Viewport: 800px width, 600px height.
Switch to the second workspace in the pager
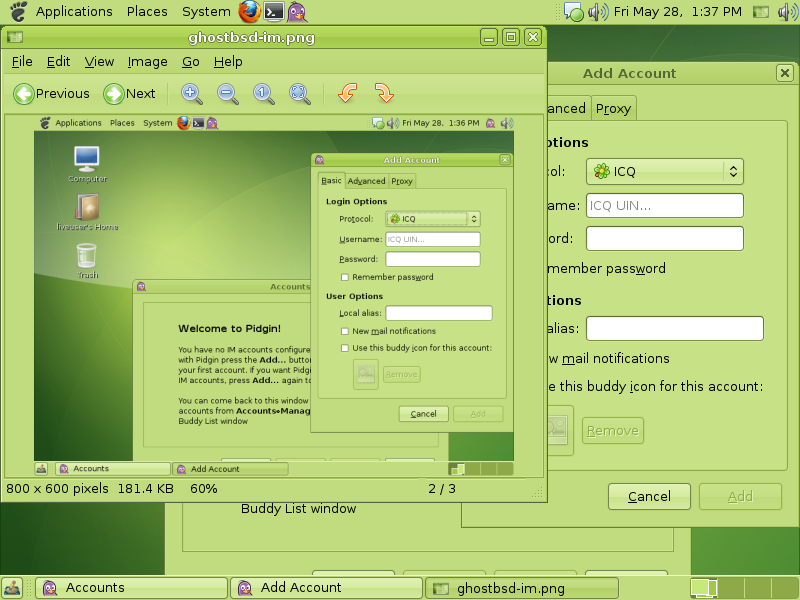pyautogui.click(x=731, y=588)
